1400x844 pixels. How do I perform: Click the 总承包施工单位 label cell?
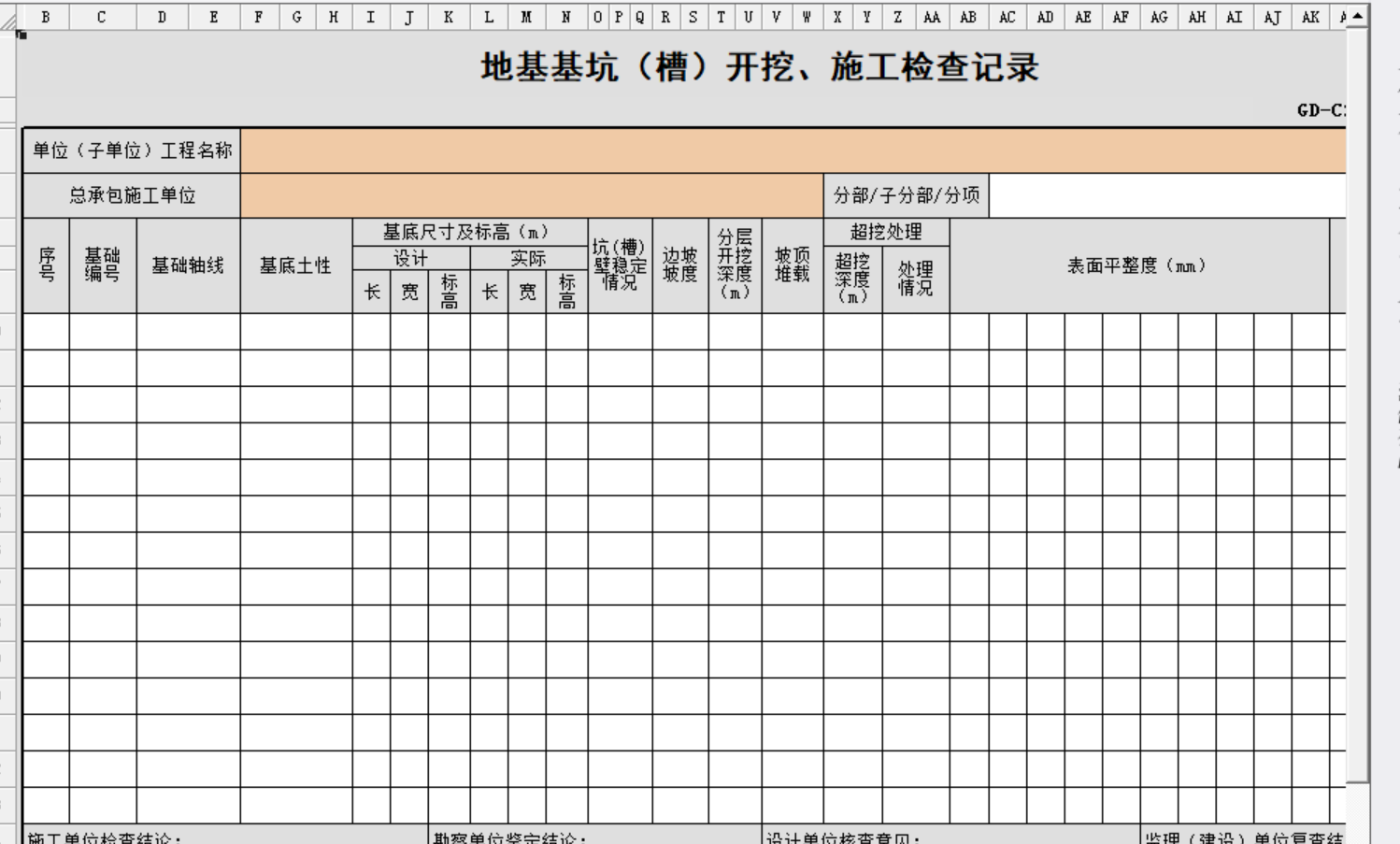point(132,195)
